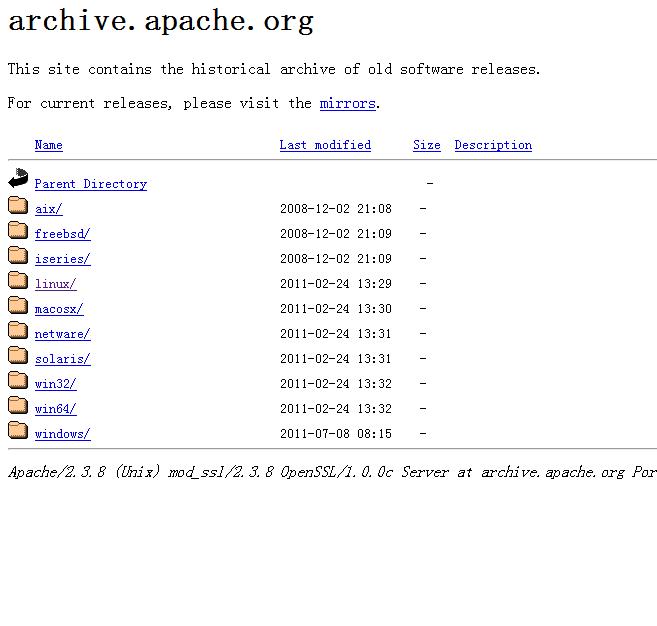Click the Parent Directory back-arrow icon
657x626 pixels.
18,178
